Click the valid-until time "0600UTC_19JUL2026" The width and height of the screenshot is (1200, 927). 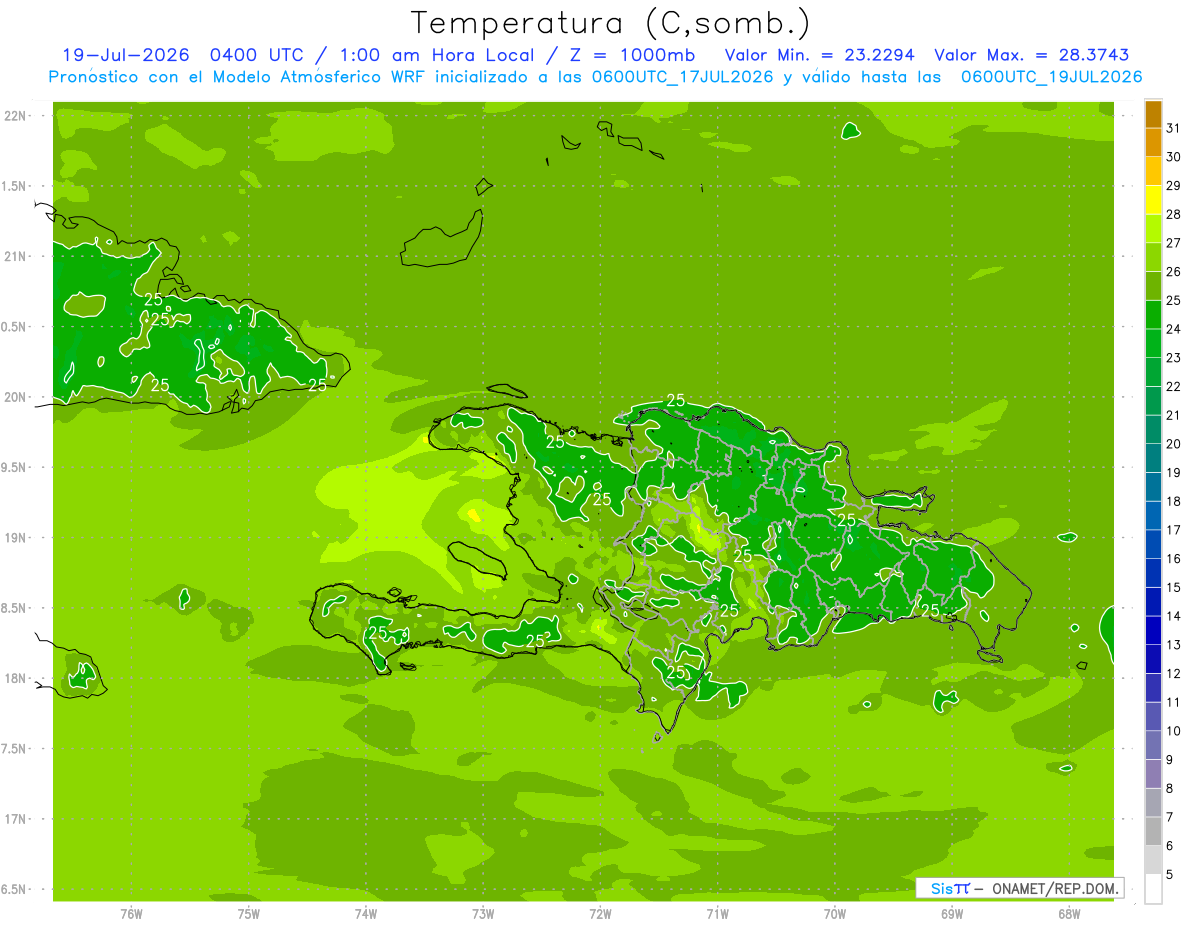1052,76
